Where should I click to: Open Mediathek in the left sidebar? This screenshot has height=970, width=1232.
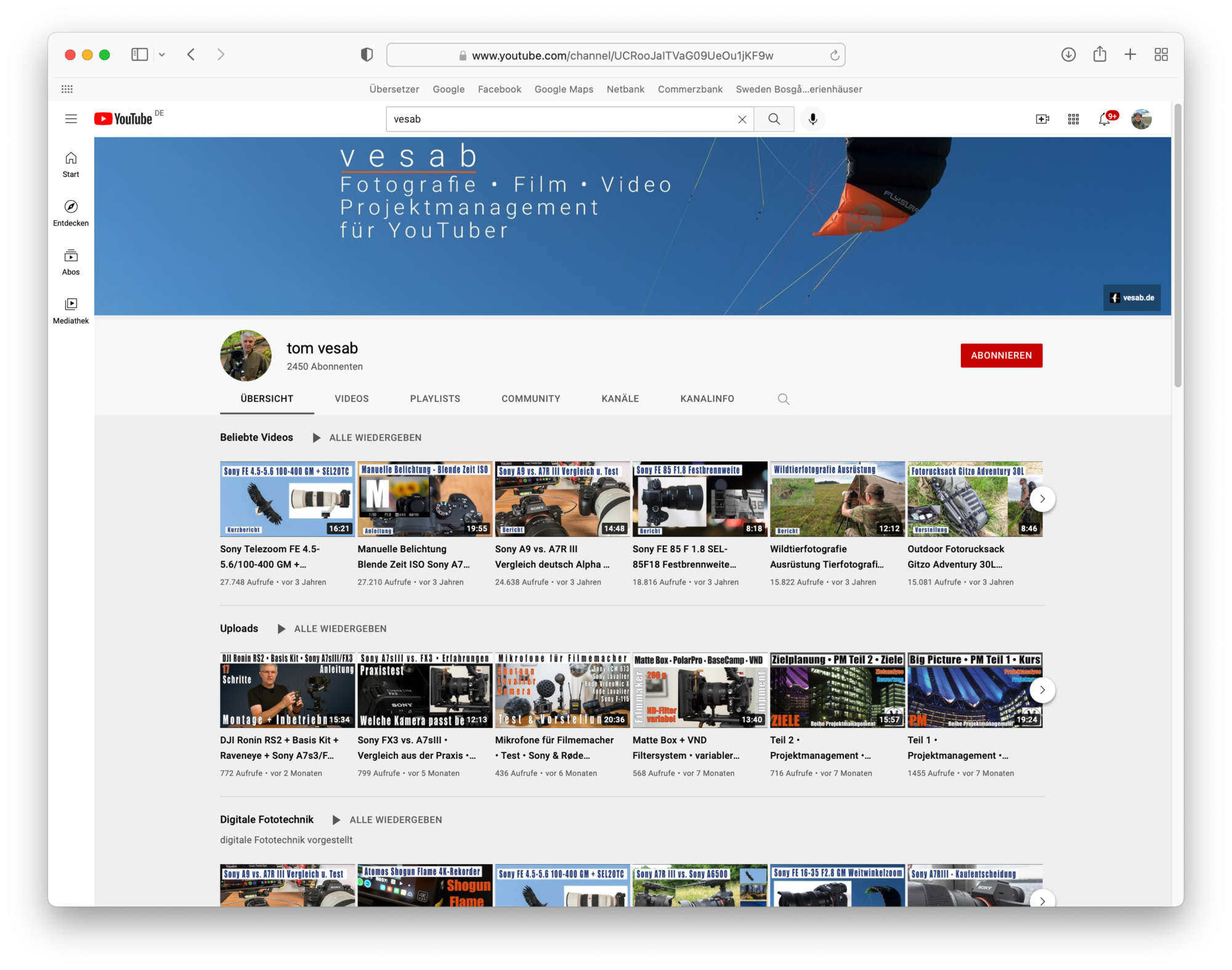[71, 311]
